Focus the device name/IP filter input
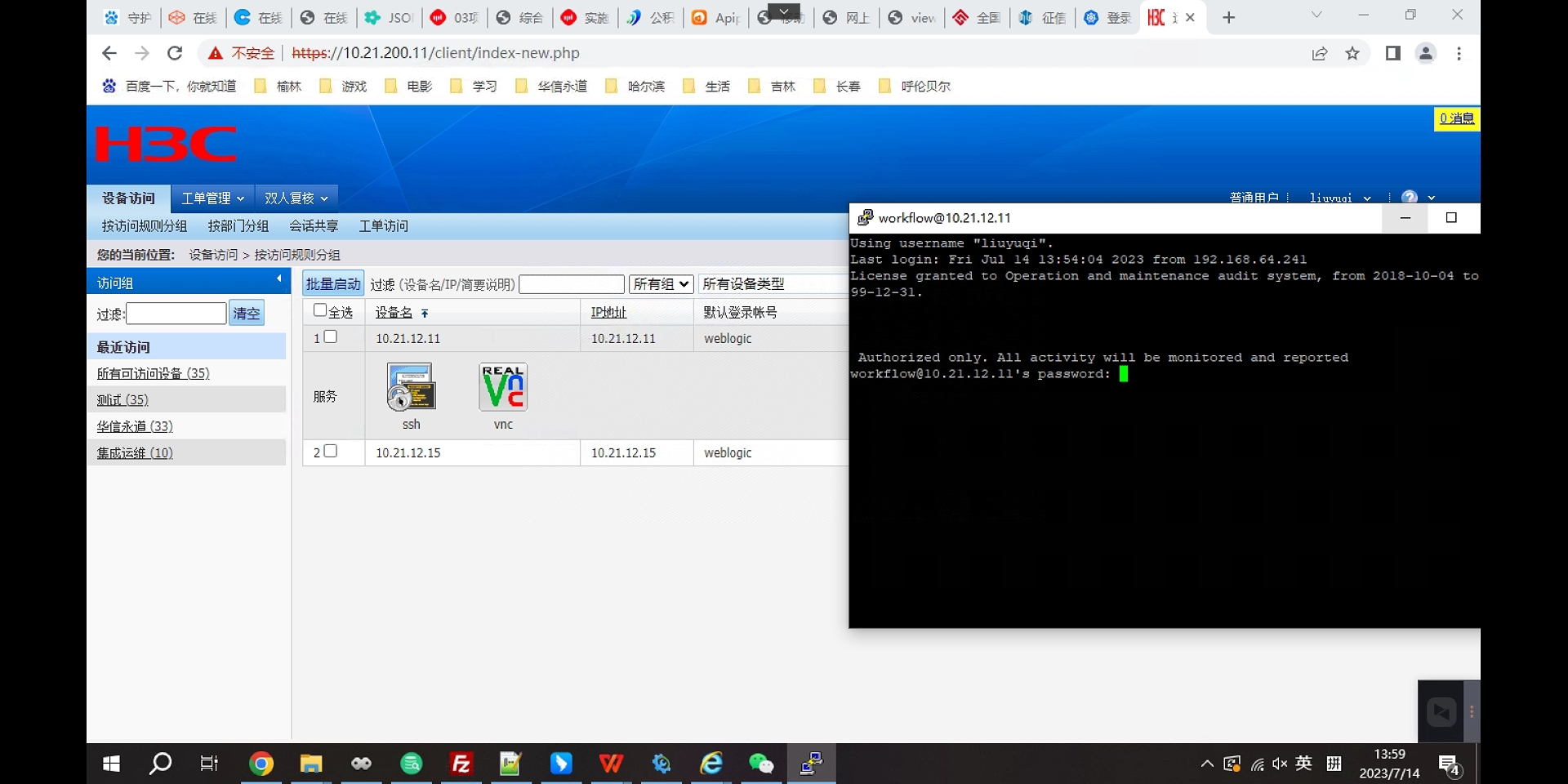The width and height of the screenshot is (1568, 784). point(572,284)
